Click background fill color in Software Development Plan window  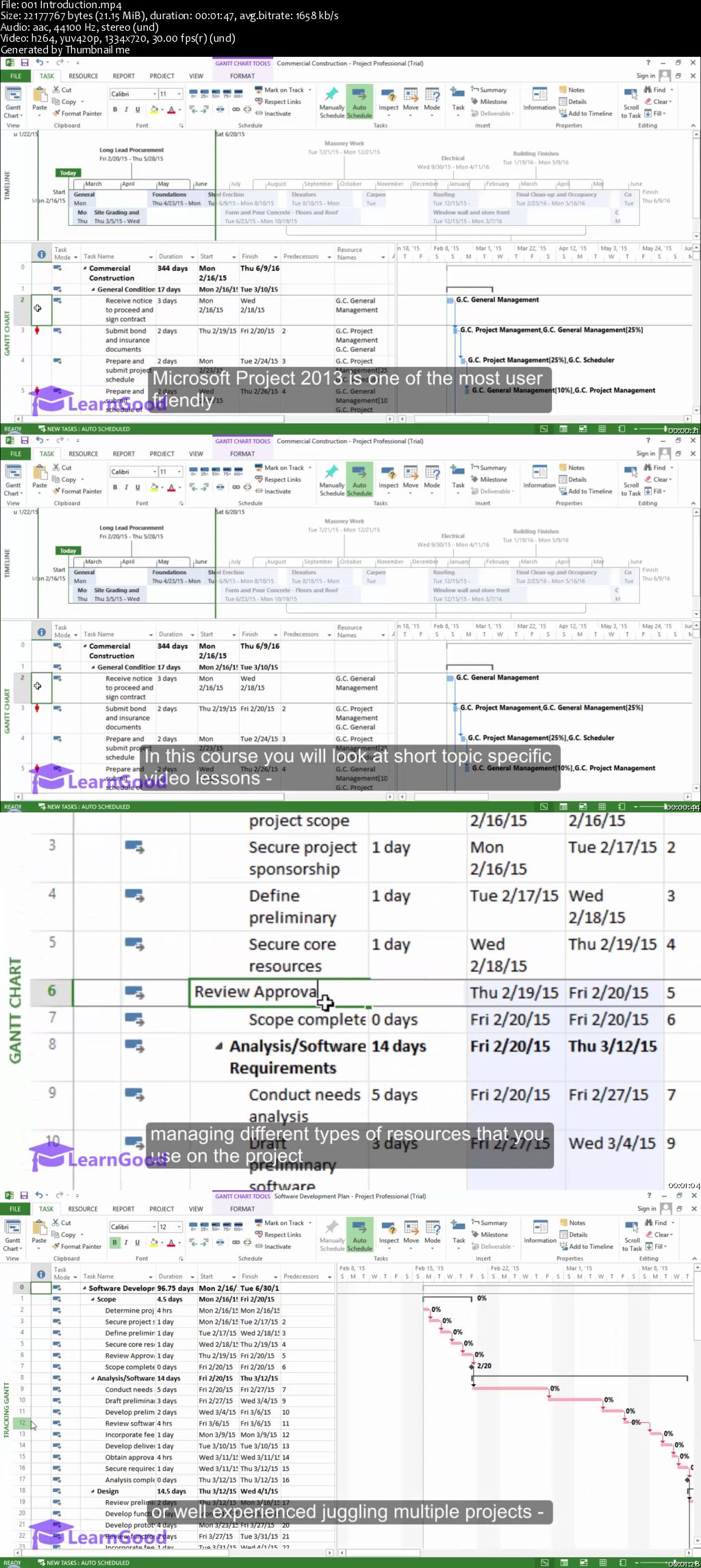click(x=153, y=1242)
